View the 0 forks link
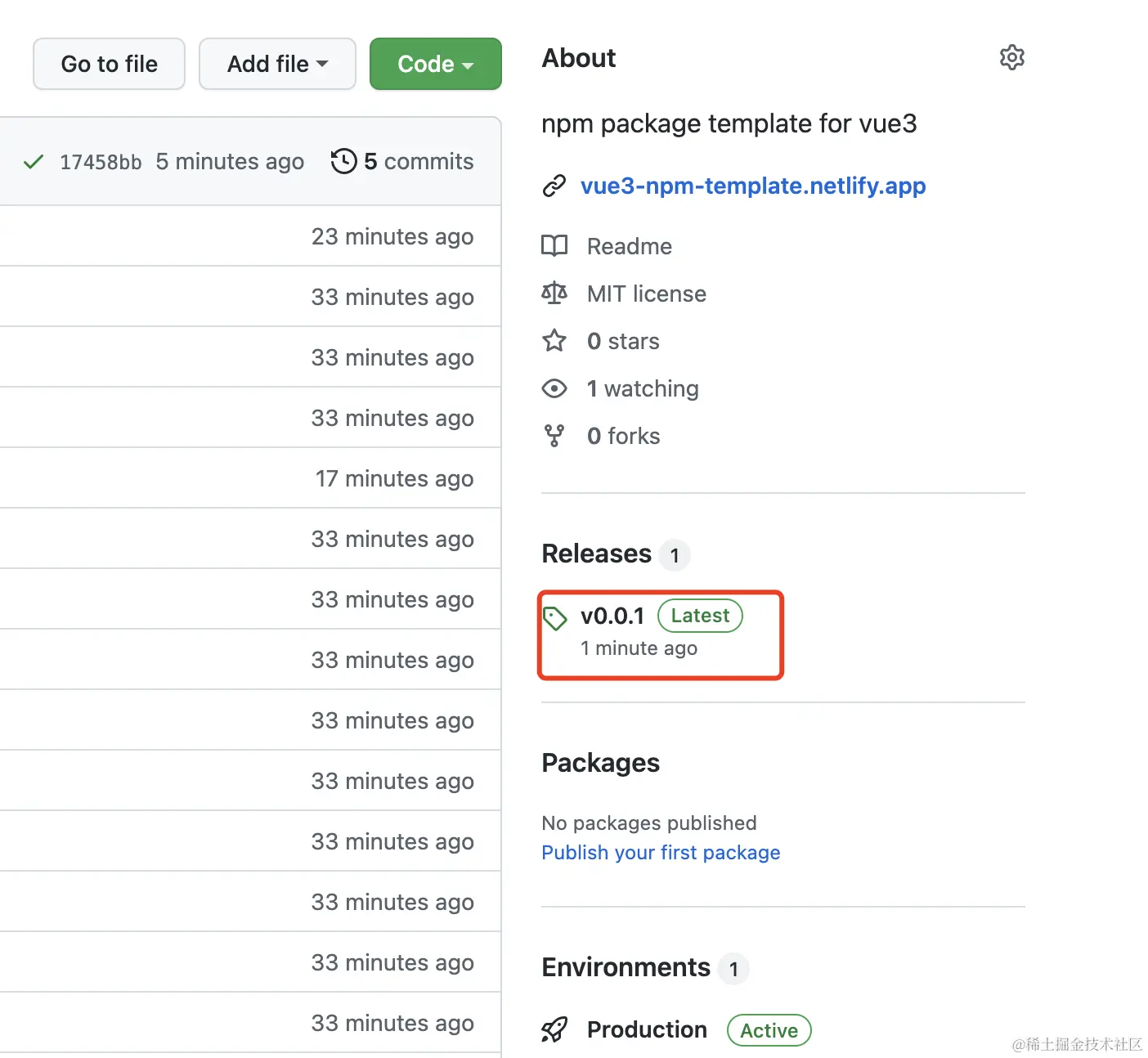Screen dimensions: 1148x1058 (623, 436)
